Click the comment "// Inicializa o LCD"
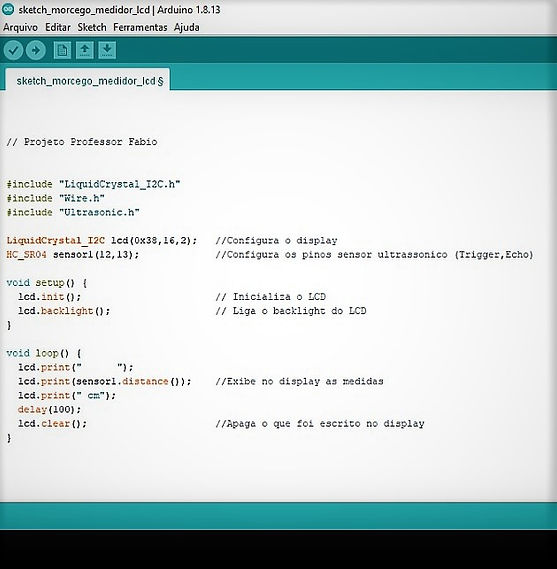The height and width of the screenshot is (569, 557). tap(271, 297)
